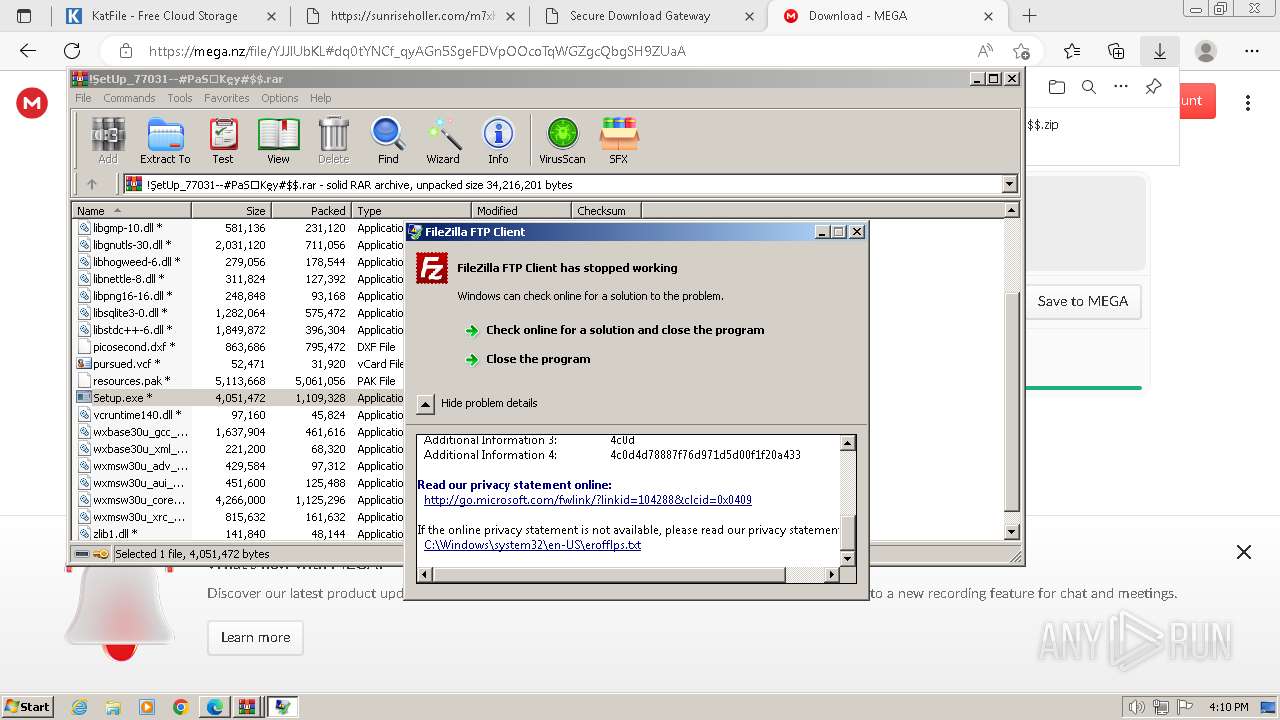Open the WinRAR Help menu
The width and height of the screenshot is (1280, 720).
pyautogui.click(x=320, y=98)
